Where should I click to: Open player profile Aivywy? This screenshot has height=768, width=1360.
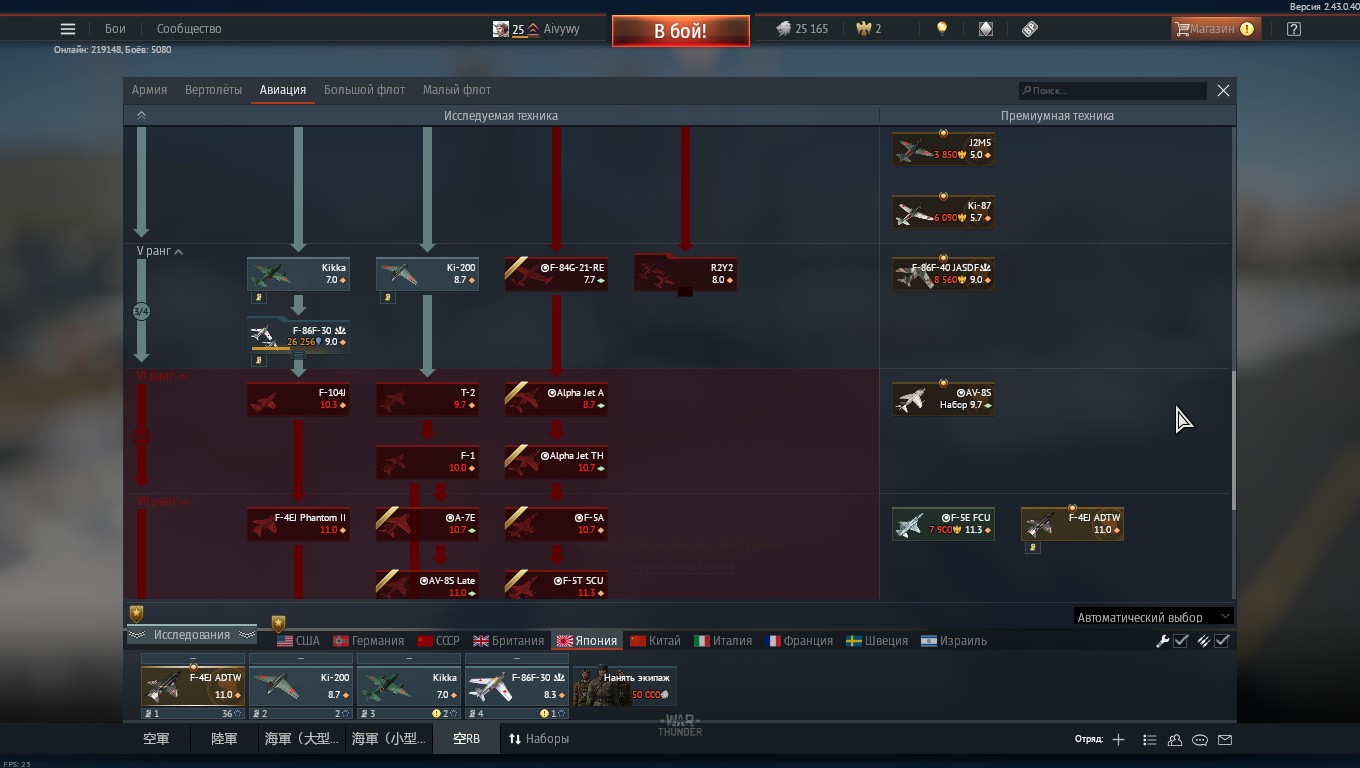click(x=561, y=29)
